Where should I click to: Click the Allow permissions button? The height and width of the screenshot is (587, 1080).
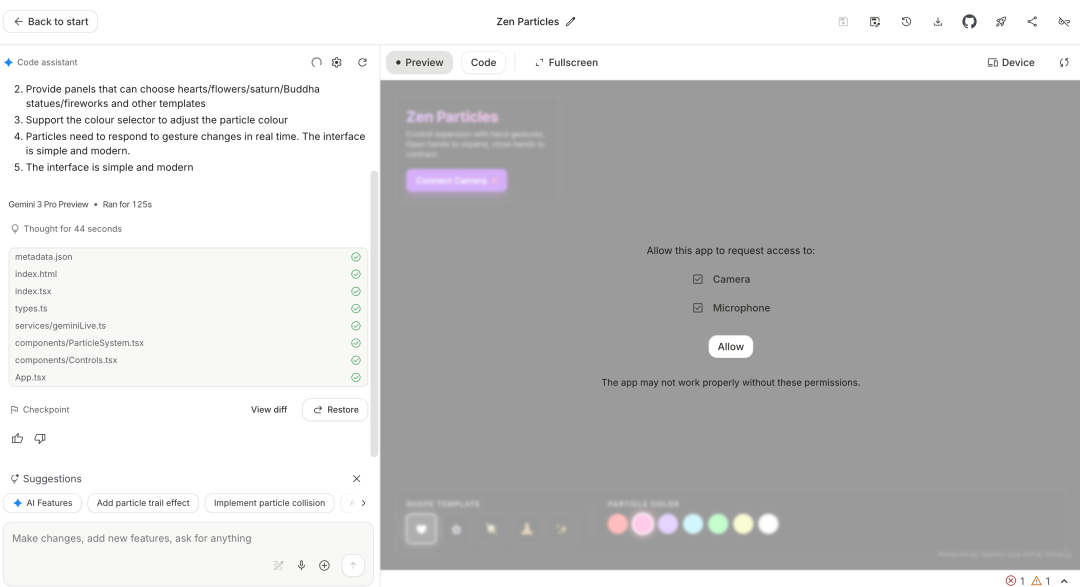pos(730,346)
